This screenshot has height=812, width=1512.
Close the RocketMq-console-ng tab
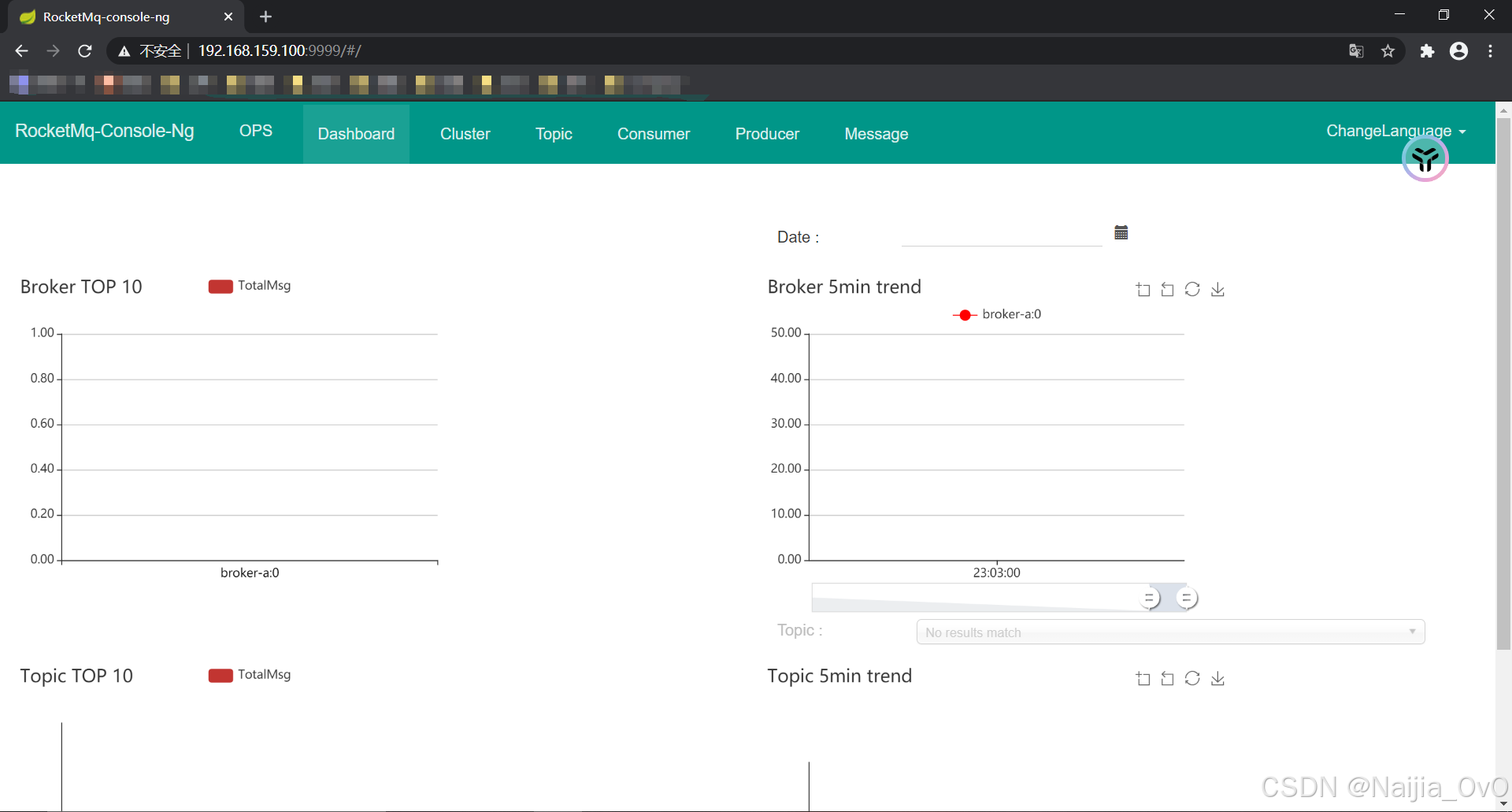(228, 17)
